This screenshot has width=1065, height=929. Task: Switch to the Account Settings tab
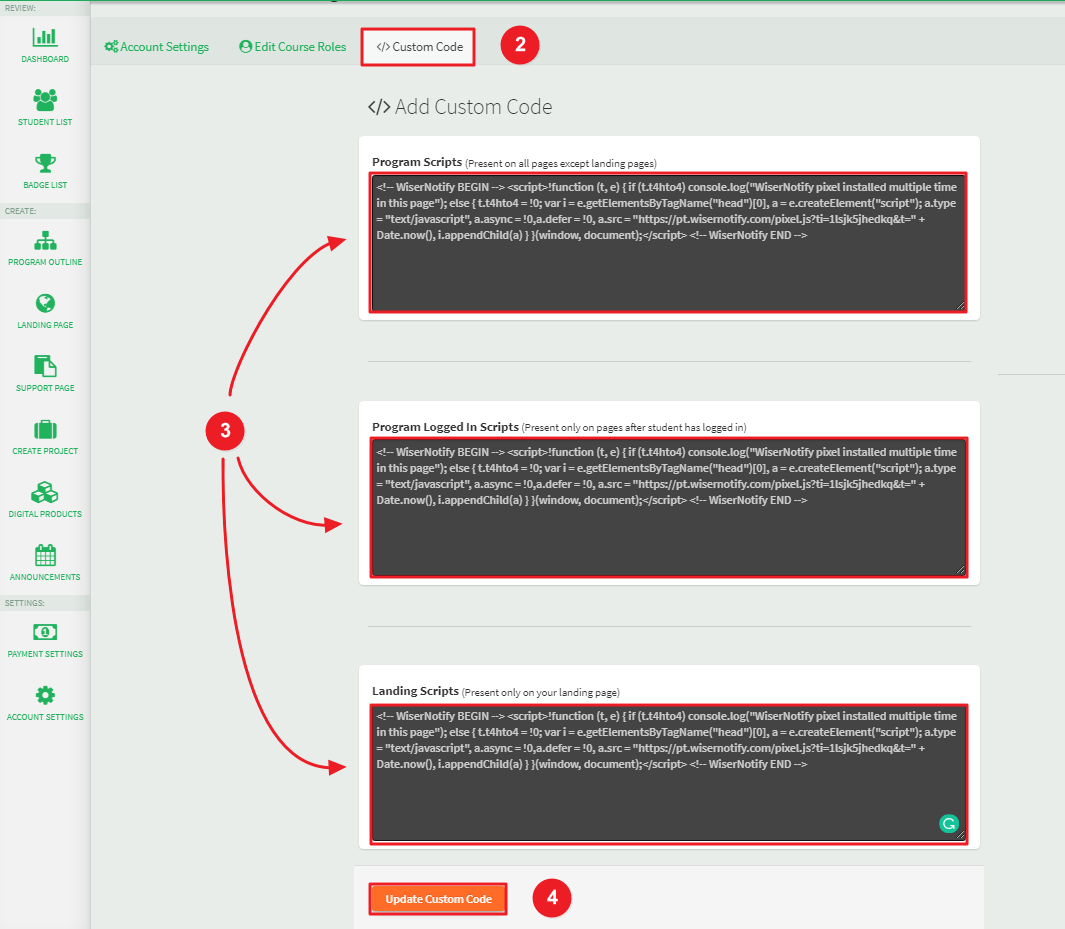[x=157, y=47]
